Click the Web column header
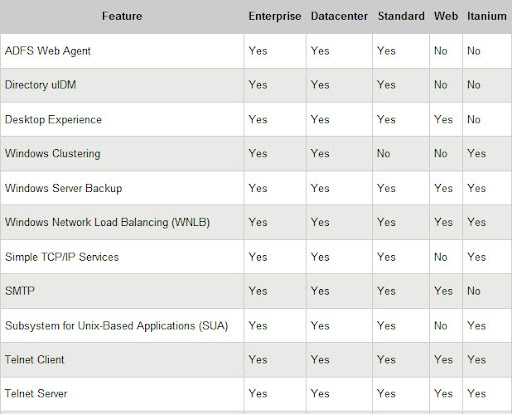This screenshot has width=512, height=414. pyautogui.click(x=446, y=16)
